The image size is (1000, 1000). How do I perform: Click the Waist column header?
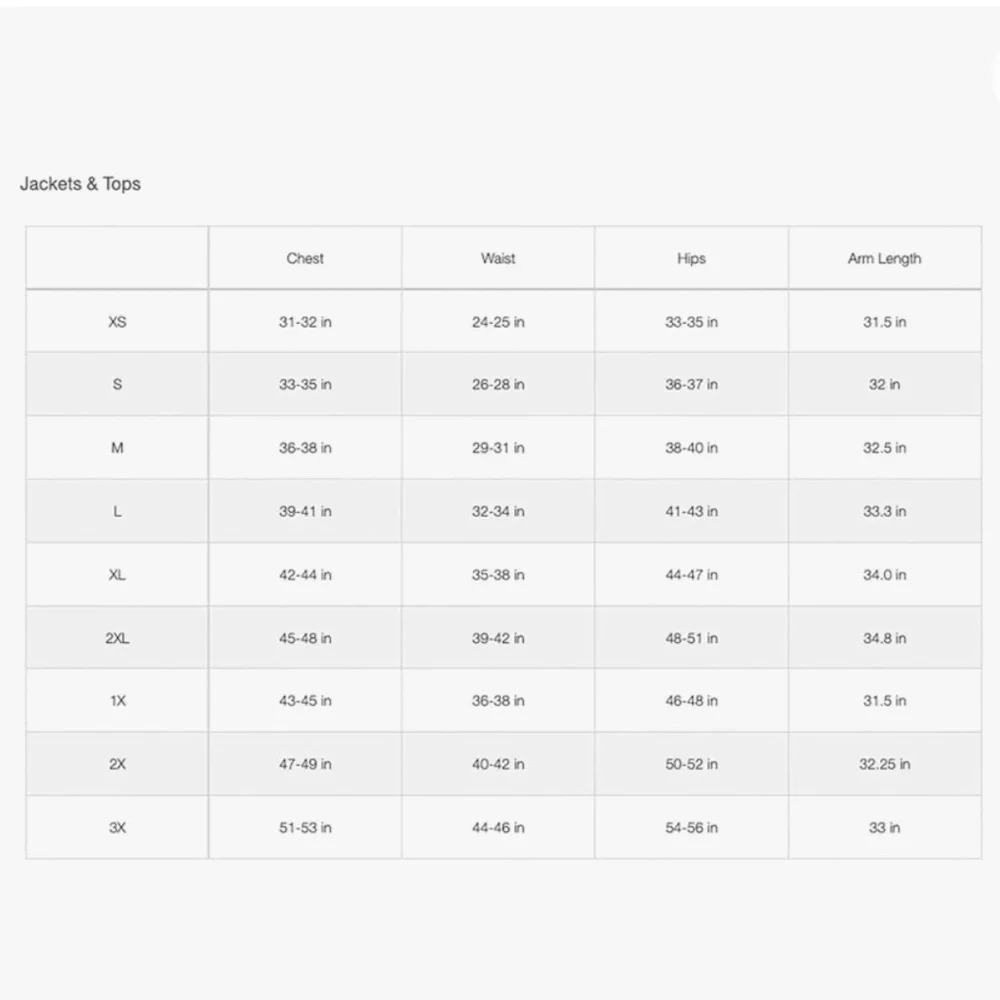tap(498, 258)
